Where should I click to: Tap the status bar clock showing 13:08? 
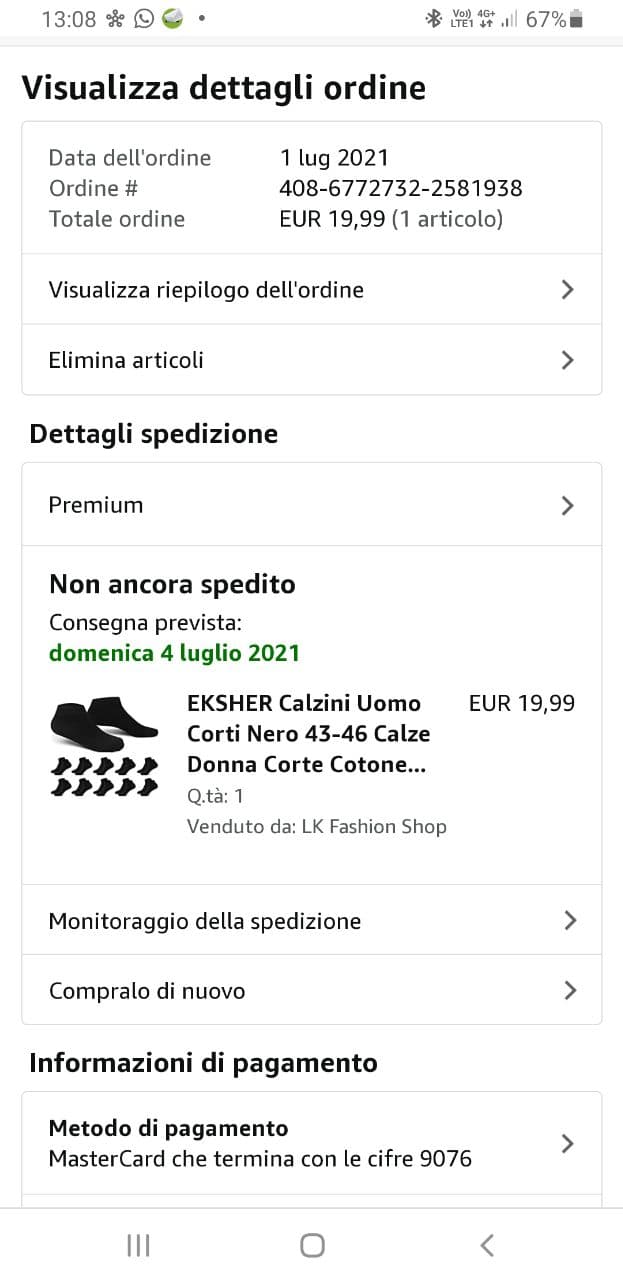coord(69,19)
